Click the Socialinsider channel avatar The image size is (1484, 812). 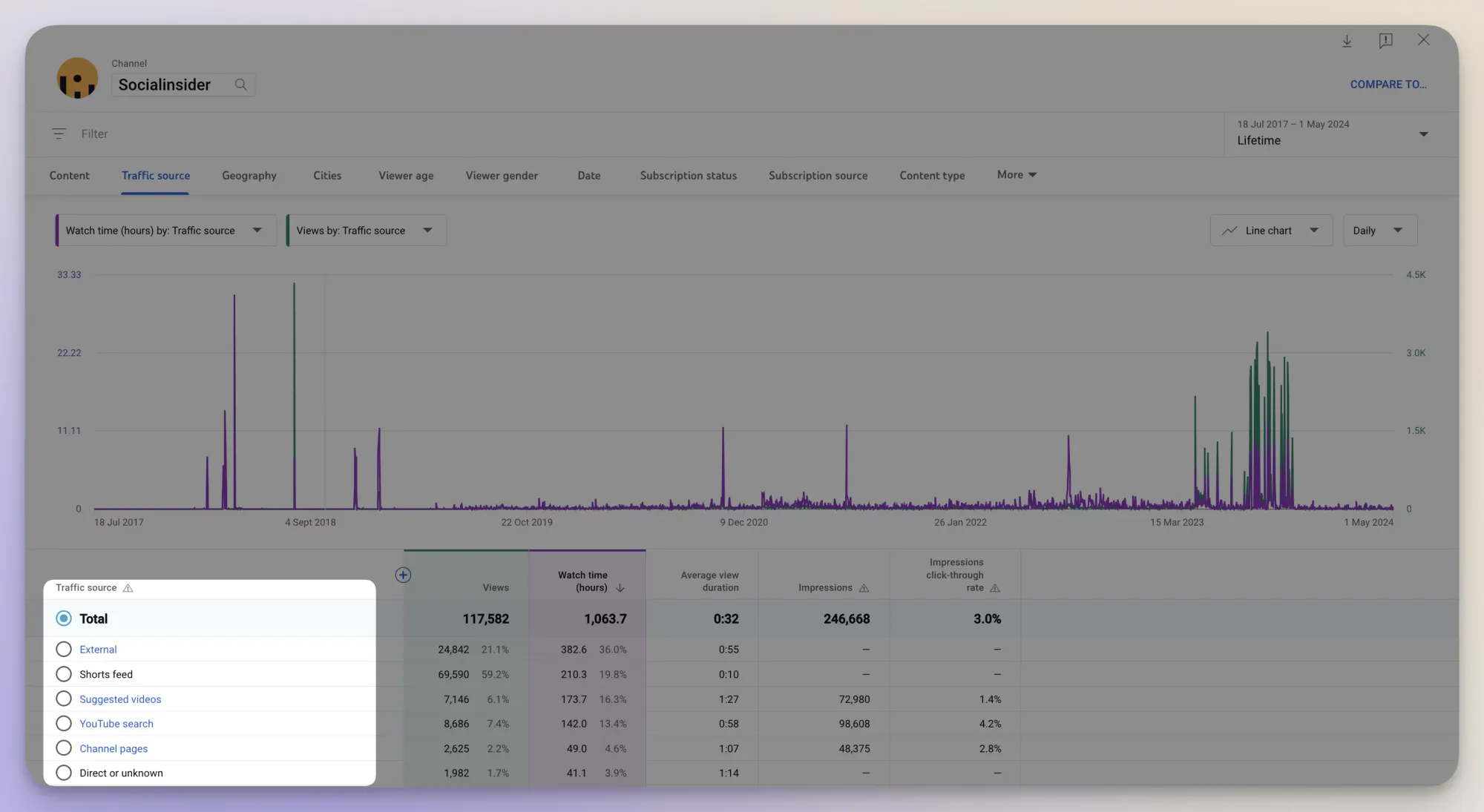(x=77, y=78)
